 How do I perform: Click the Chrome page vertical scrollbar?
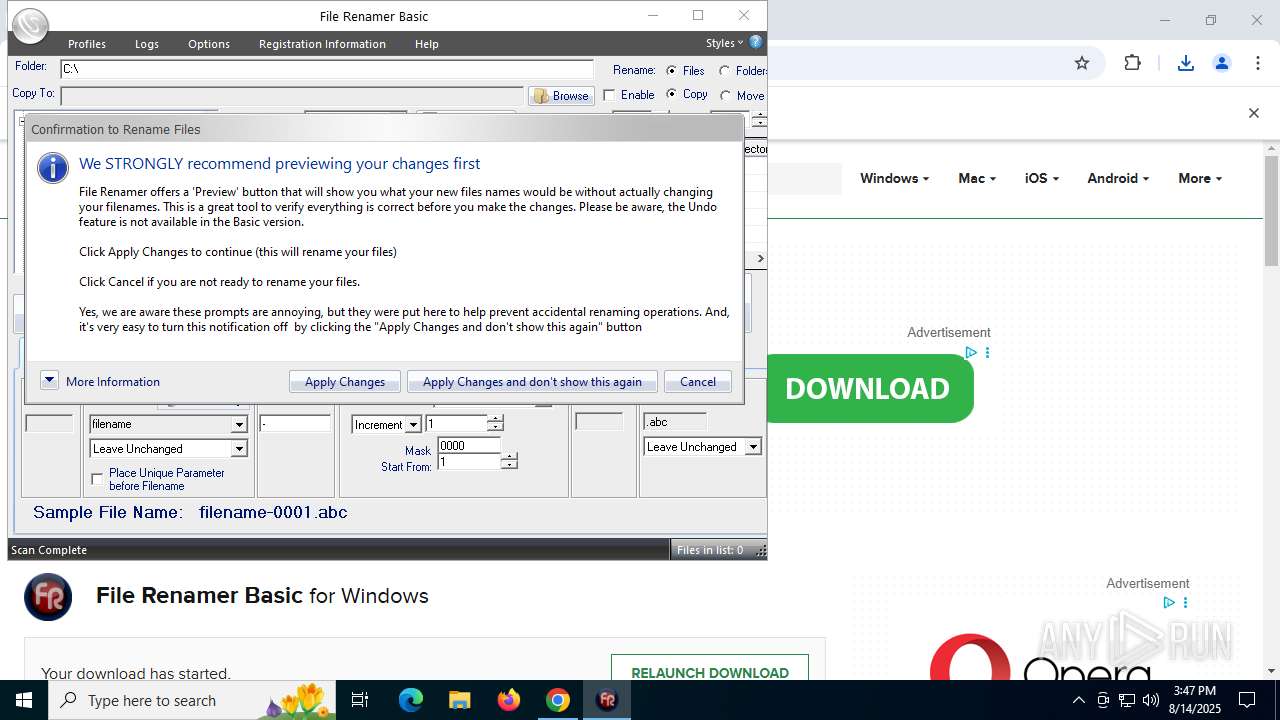(x=1271, y=210)
